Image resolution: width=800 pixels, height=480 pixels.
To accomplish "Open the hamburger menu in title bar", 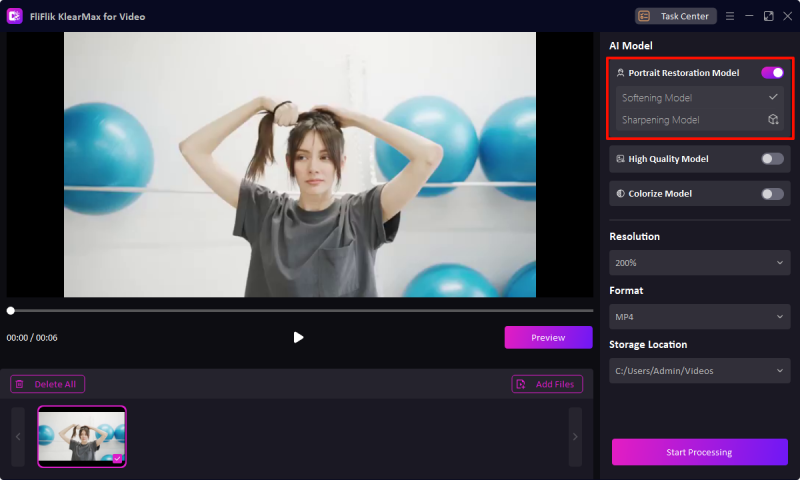I will click(730, 16).
